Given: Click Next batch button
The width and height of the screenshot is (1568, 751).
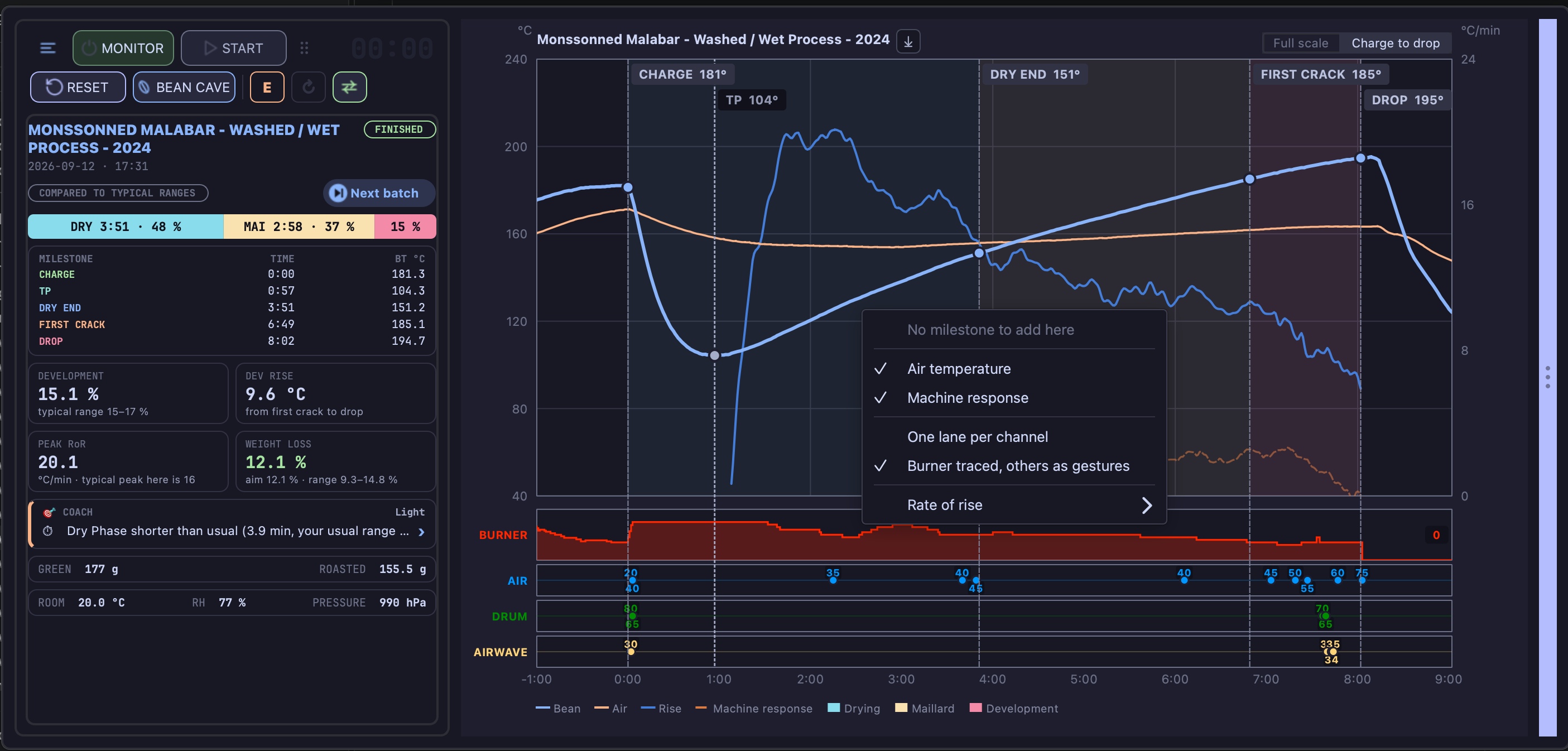Looking at the screenshot, I should click(x=379, y=193).
